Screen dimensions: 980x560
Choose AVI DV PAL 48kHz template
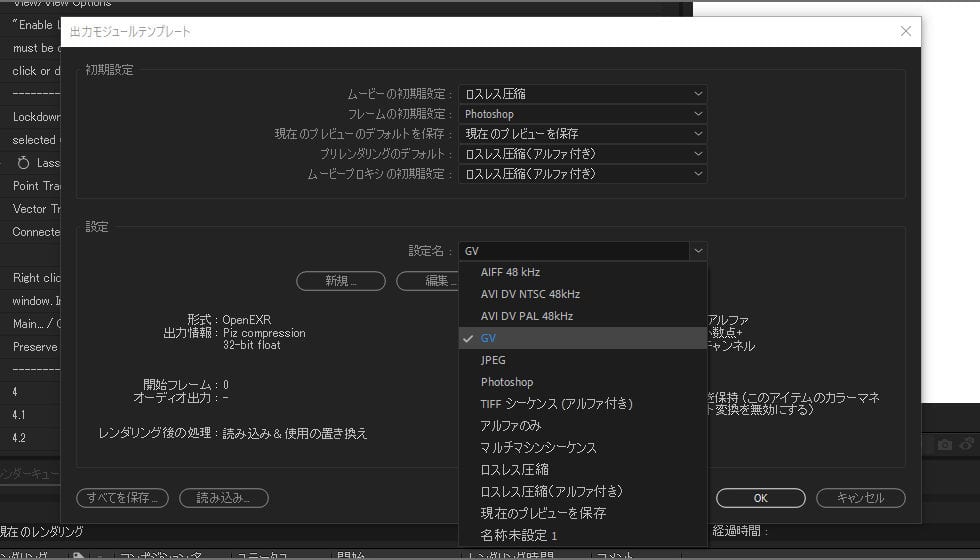(x=582, y=316)
